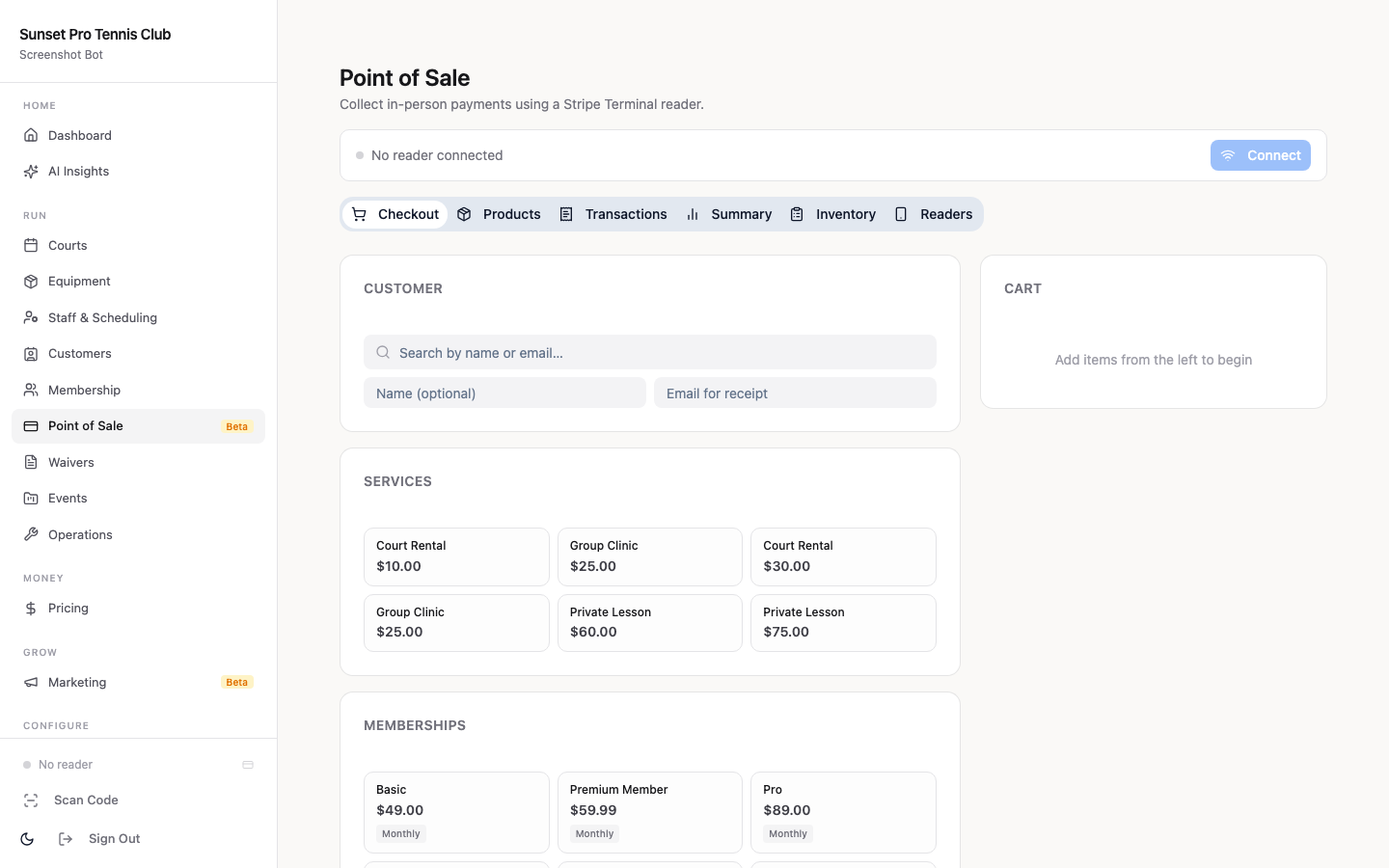
Task: Click the Summary bar chart icon
Action: (693, 214)
